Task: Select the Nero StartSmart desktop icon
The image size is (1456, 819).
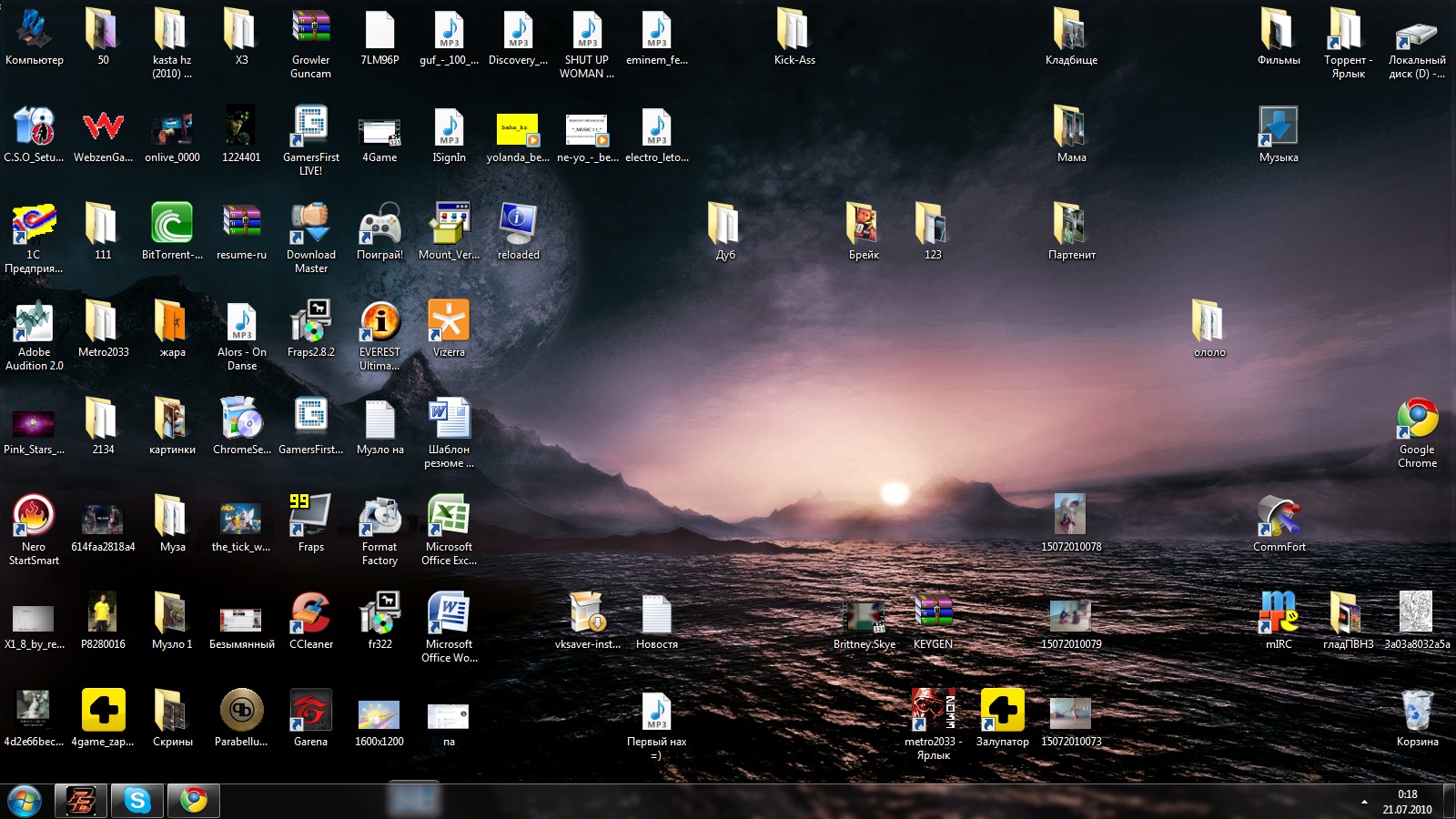Action: [x=34, y=516]
